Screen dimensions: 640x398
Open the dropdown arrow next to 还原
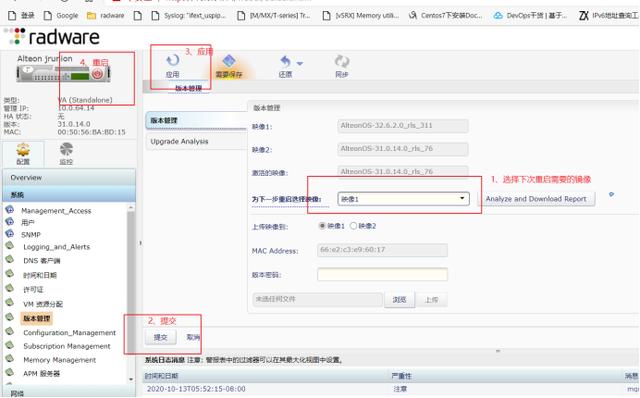(x=300, y=63)
